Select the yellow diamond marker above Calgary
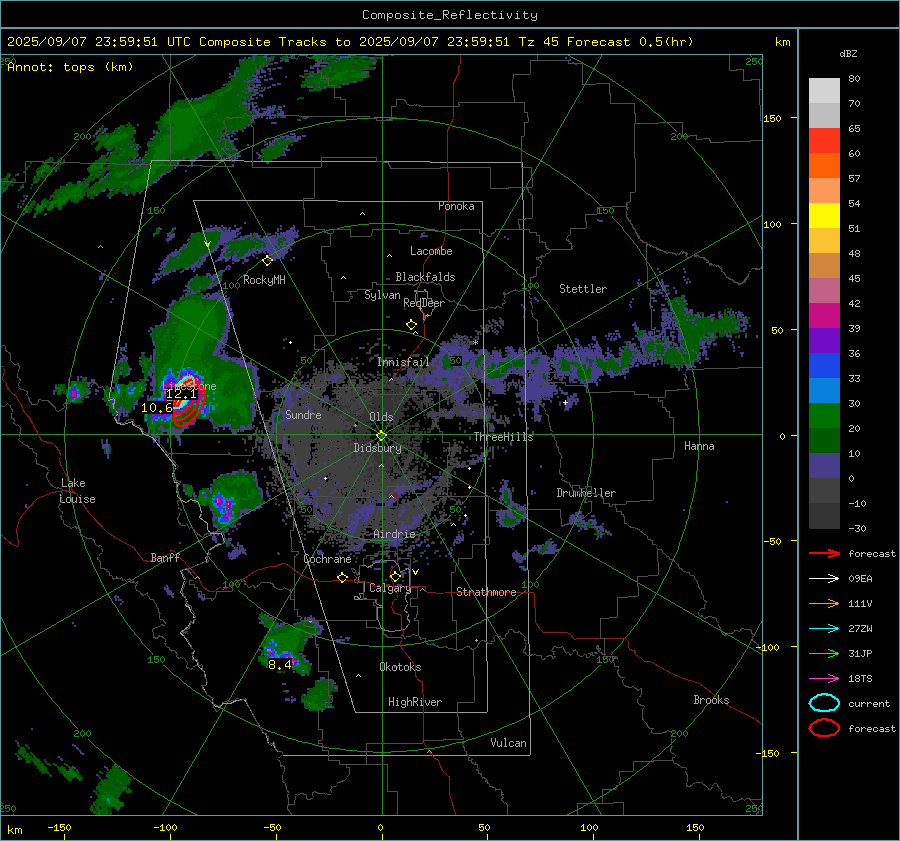900x841 pixels. (x=395, y=576)
